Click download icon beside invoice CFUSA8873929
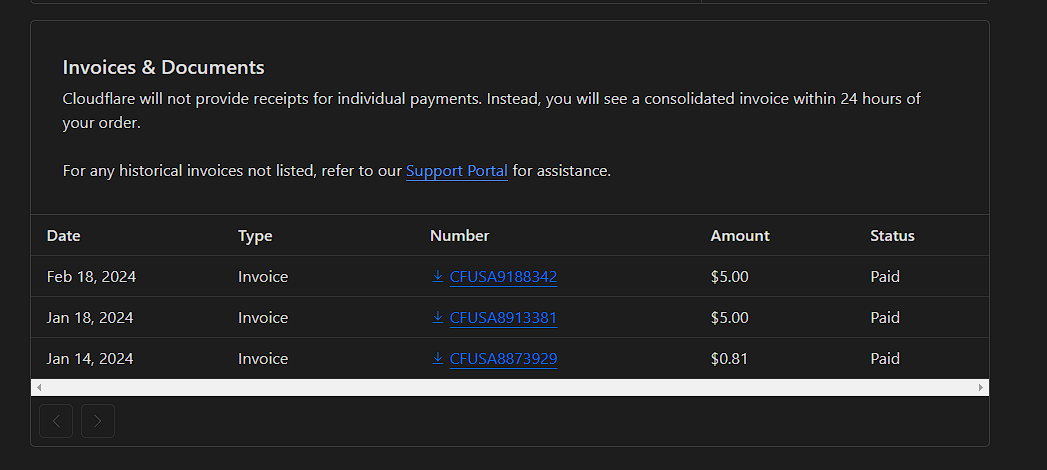 (x=438, y=358)
